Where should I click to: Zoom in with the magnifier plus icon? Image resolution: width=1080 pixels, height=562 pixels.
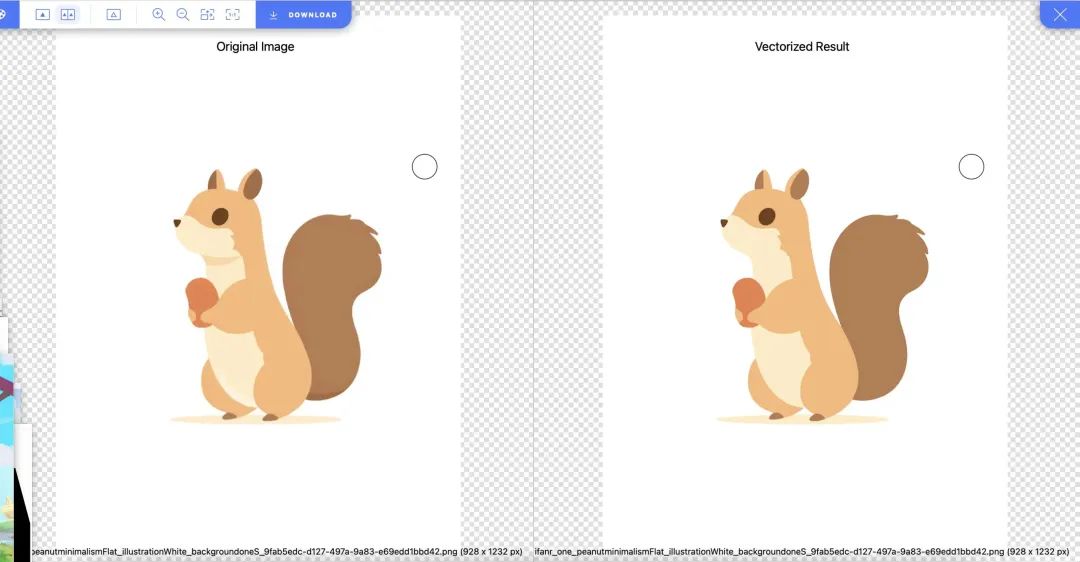[159, 15]
